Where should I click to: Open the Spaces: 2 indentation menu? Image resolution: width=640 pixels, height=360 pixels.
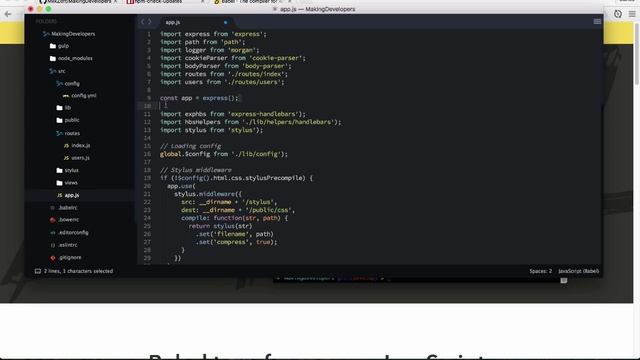[540, 271]
